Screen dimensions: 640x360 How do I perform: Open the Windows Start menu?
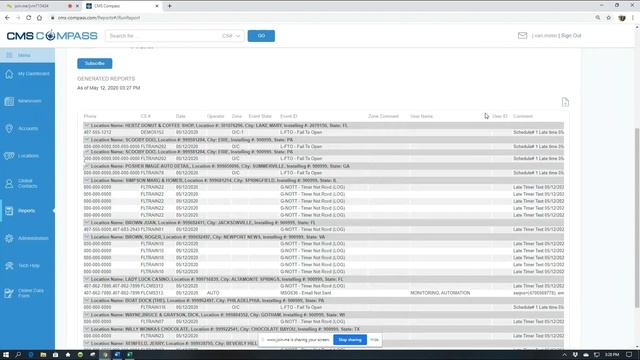6,355
